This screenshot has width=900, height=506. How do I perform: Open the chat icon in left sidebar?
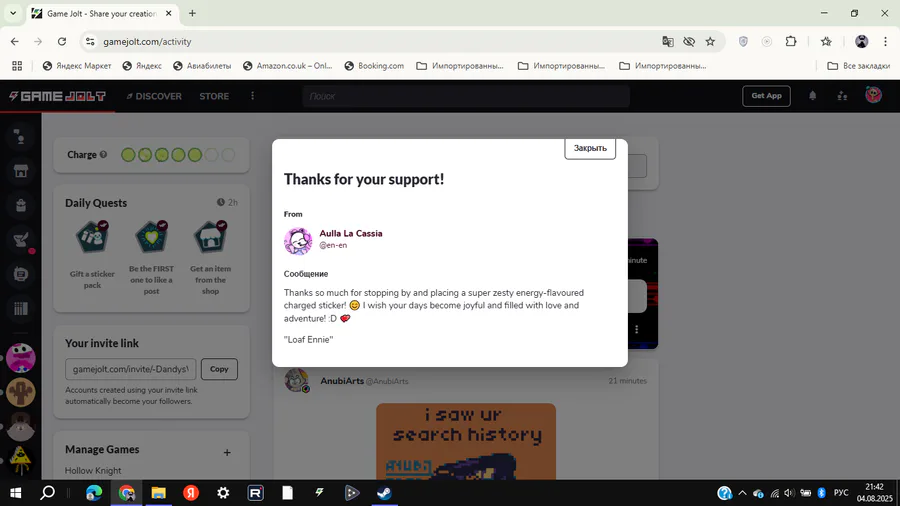pyautogui.click(x=21, y=274)
